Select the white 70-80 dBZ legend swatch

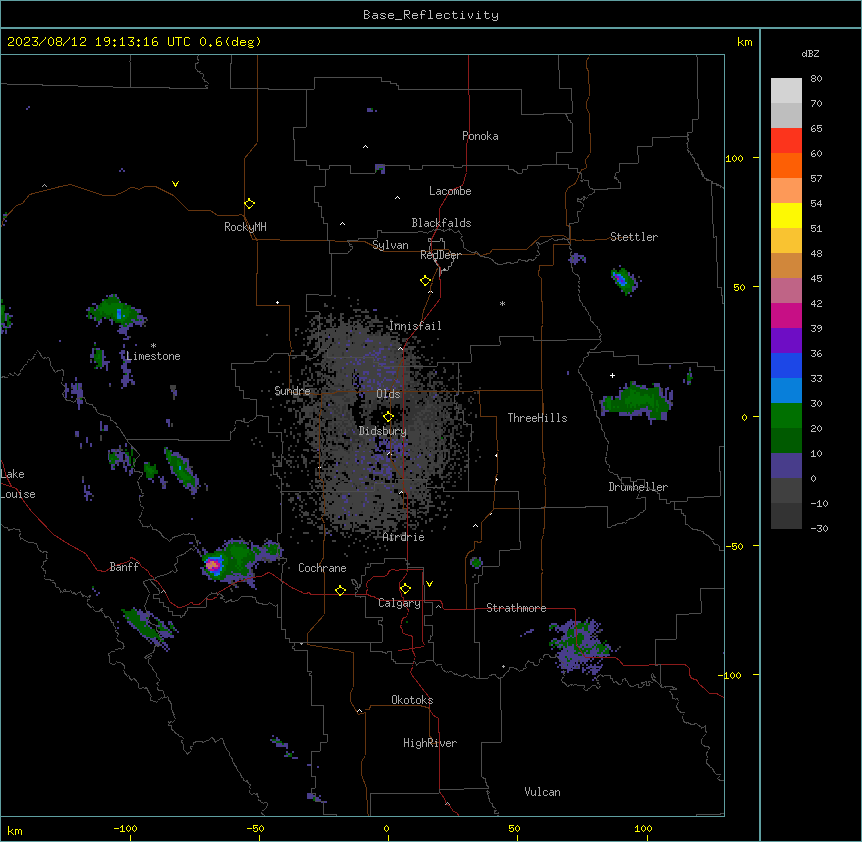pos(786,91)
